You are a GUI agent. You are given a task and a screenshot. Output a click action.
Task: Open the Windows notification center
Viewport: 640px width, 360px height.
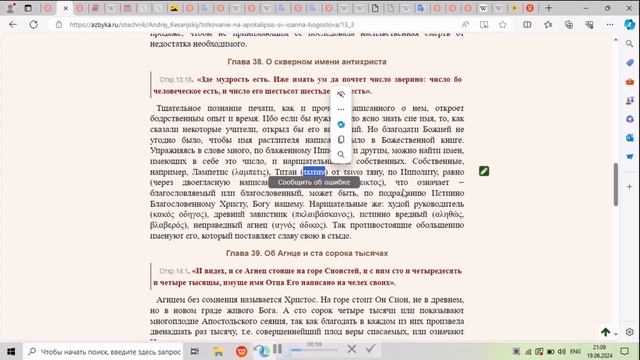[x=624, y=351]
